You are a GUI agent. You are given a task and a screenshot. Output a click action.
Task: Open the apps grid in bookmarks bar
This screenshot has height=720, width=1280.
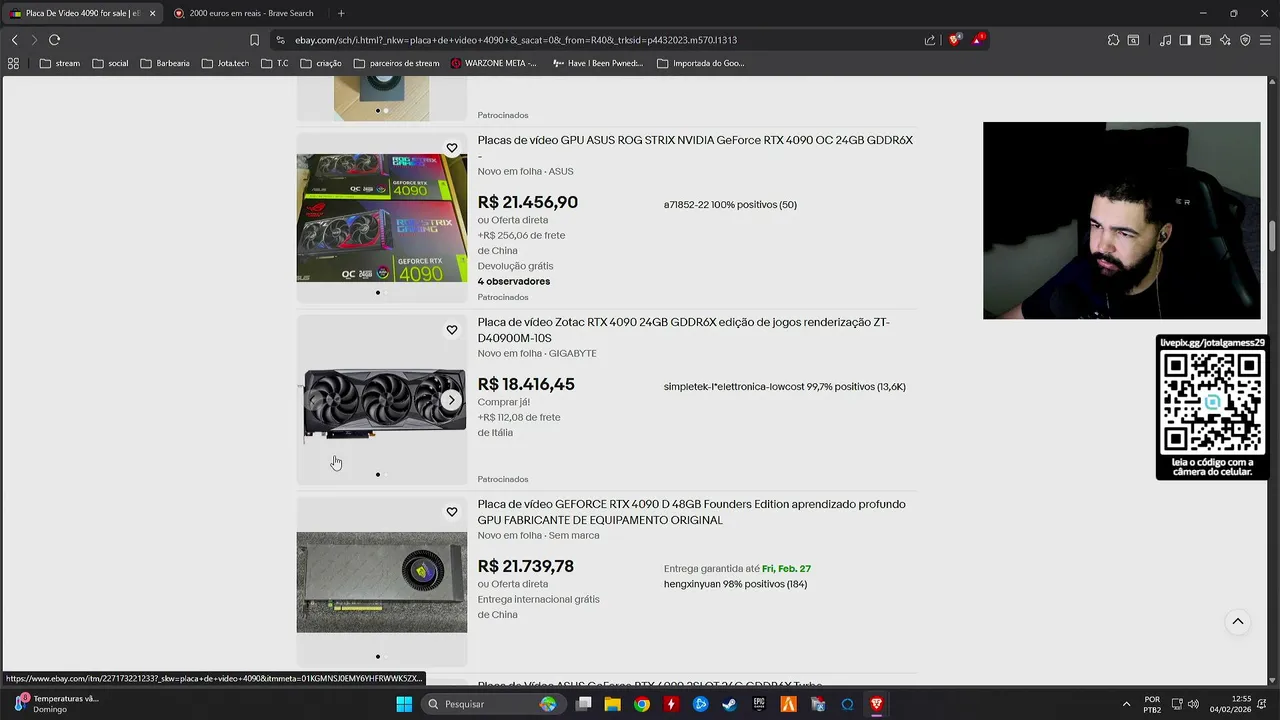tap(13, 63)
